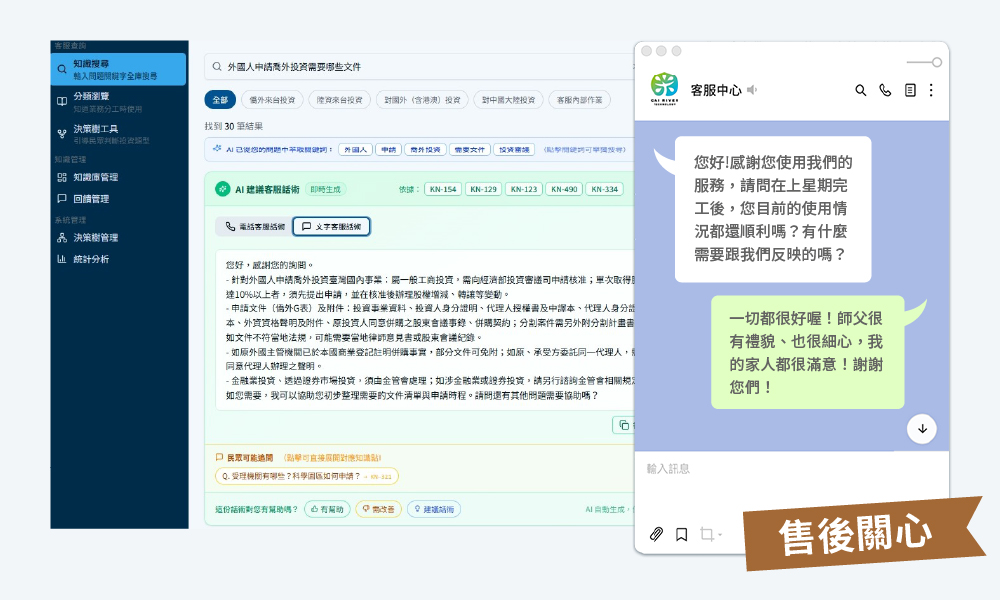Viewport: 1000px width, 600px height.
Task: Click the 即時生成 badge
Action: point(325,189)
